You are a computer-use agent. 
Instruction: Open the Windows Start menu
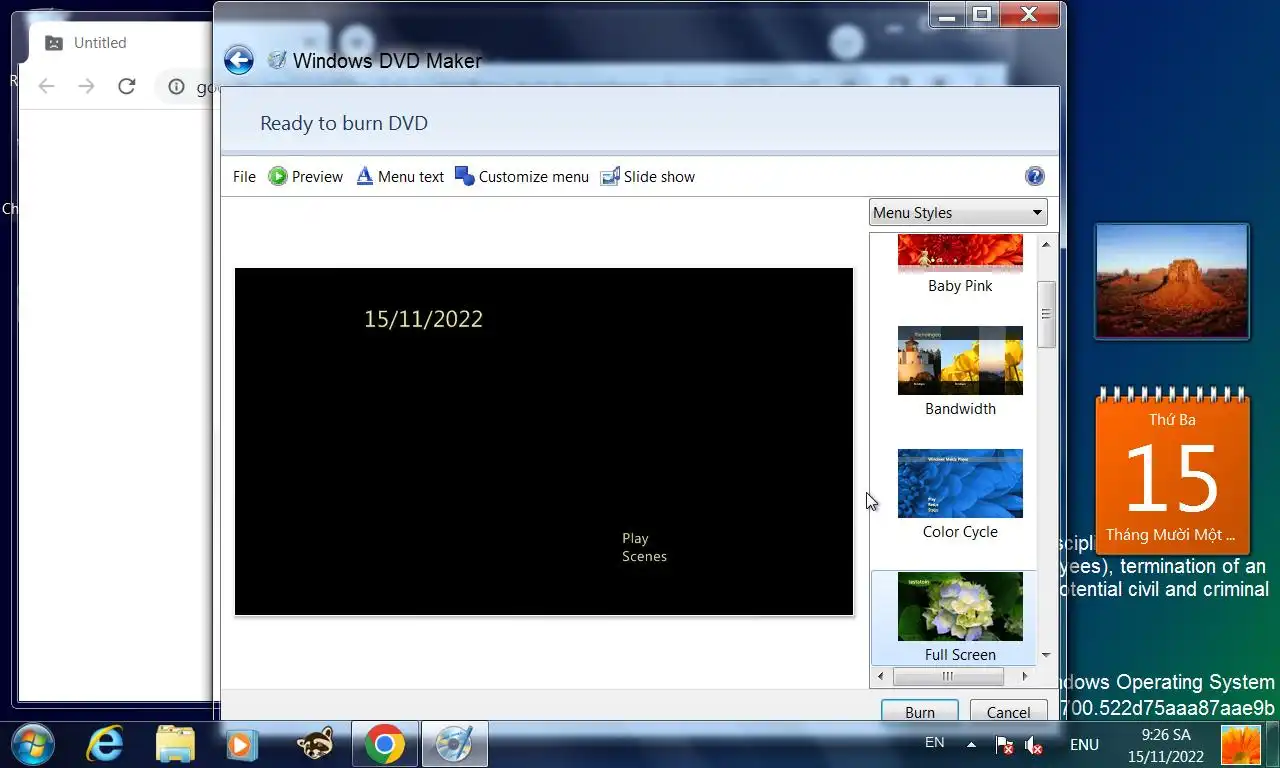(x=33, y=744)
